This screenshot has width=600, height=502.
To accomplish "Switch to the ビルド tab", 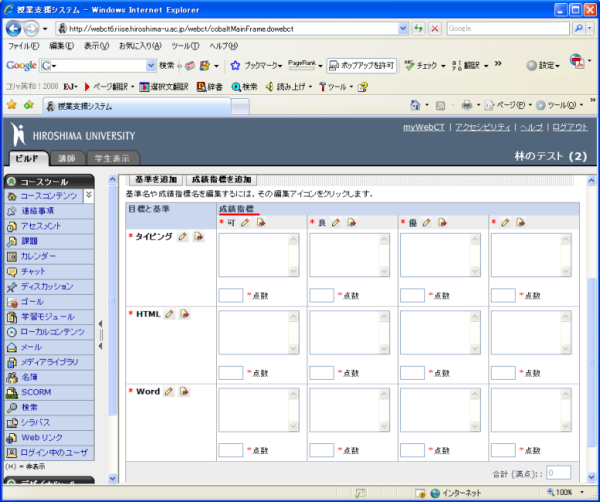I will click(x=27, y=158).
